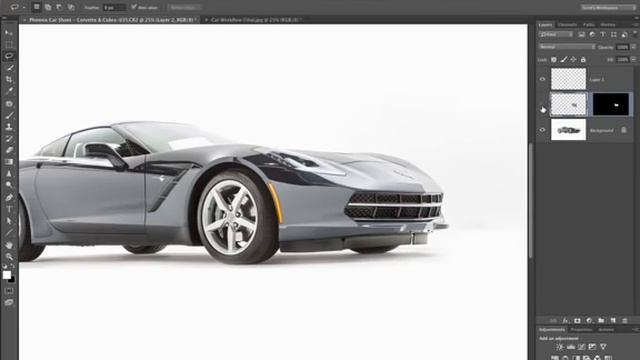
Task: Select the Phoenix Car Shoot document tab
Action: pos(111,20)
